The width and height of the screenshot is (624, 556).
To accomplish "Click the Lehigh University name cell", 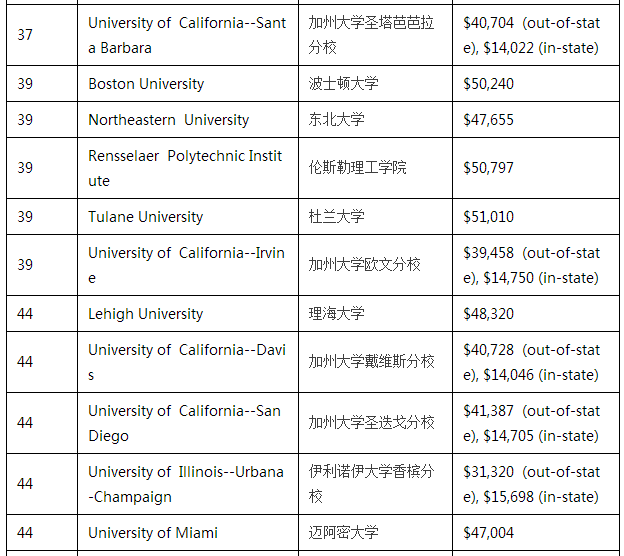I will pos(146,314).
